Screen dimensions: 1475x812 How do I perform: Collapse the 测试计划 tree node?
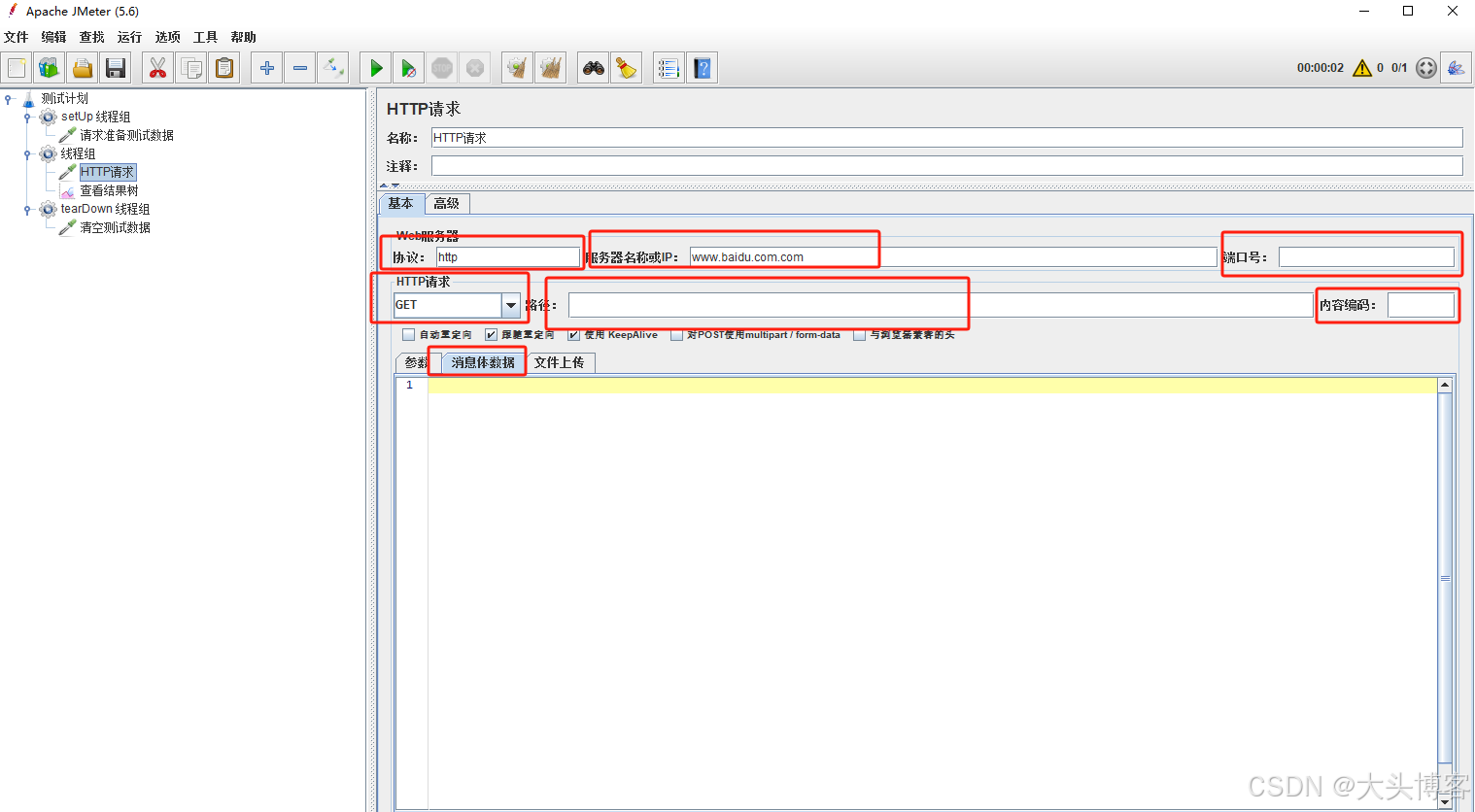coord(9,98)
